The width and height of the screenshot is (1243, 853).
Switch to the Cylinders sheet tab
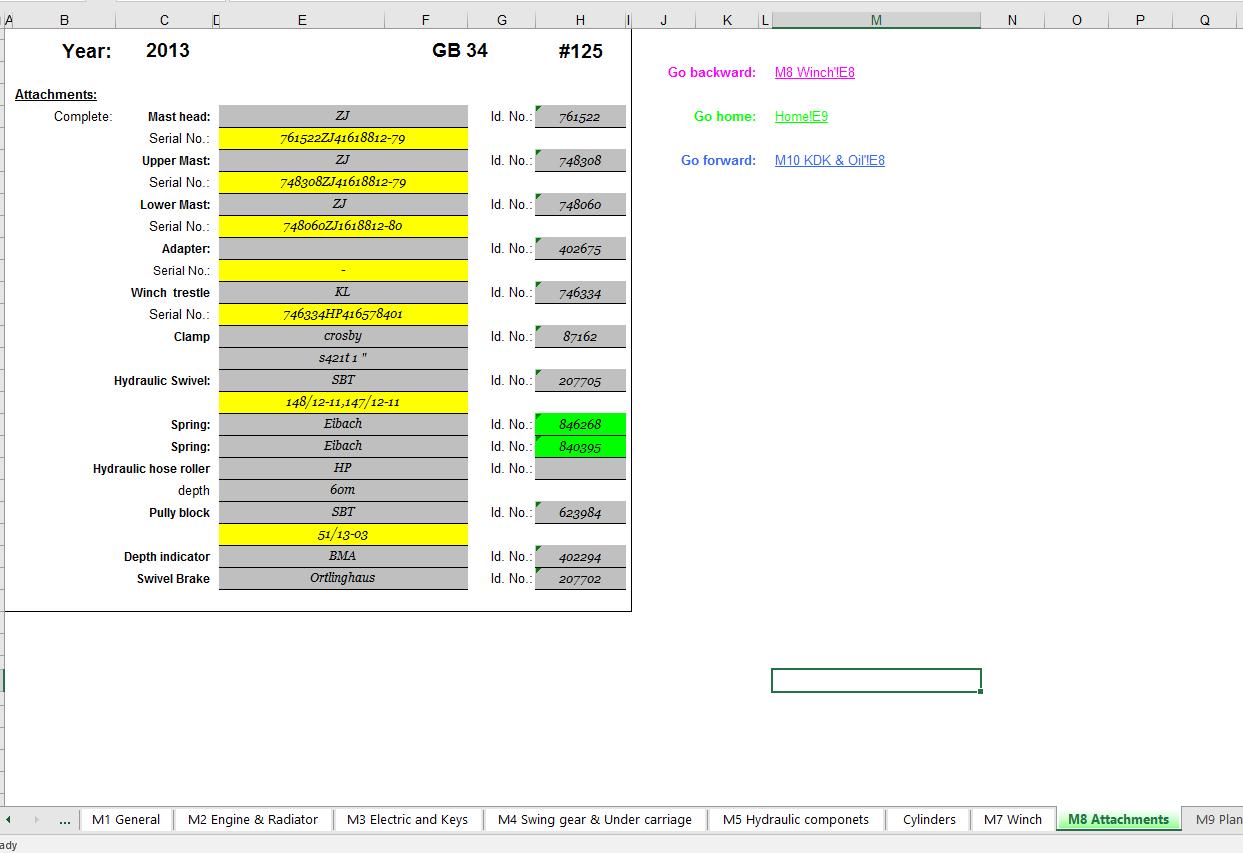click(x=929, y=819)
